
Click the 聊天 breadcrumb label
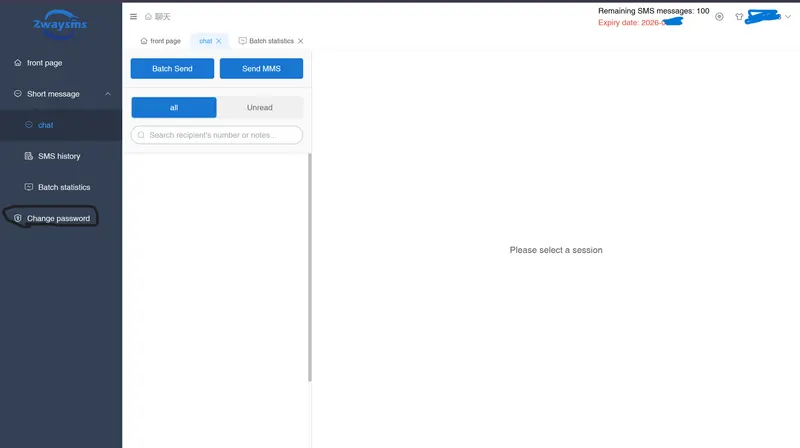pyautogui.click(x=162, y=17)
